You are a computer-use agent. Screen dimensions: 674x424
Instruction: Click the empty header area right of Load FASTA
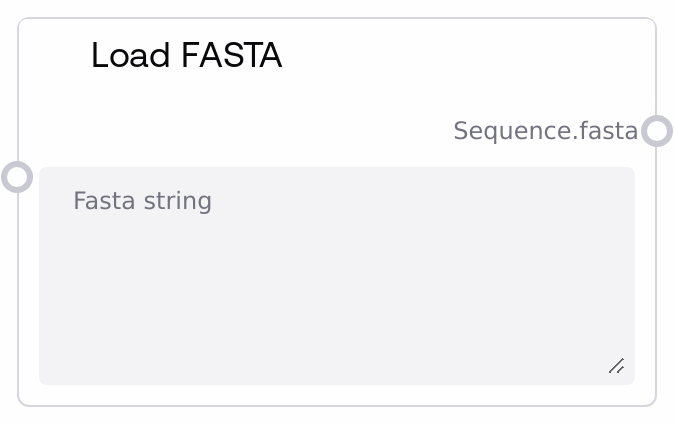click(460, 56)
